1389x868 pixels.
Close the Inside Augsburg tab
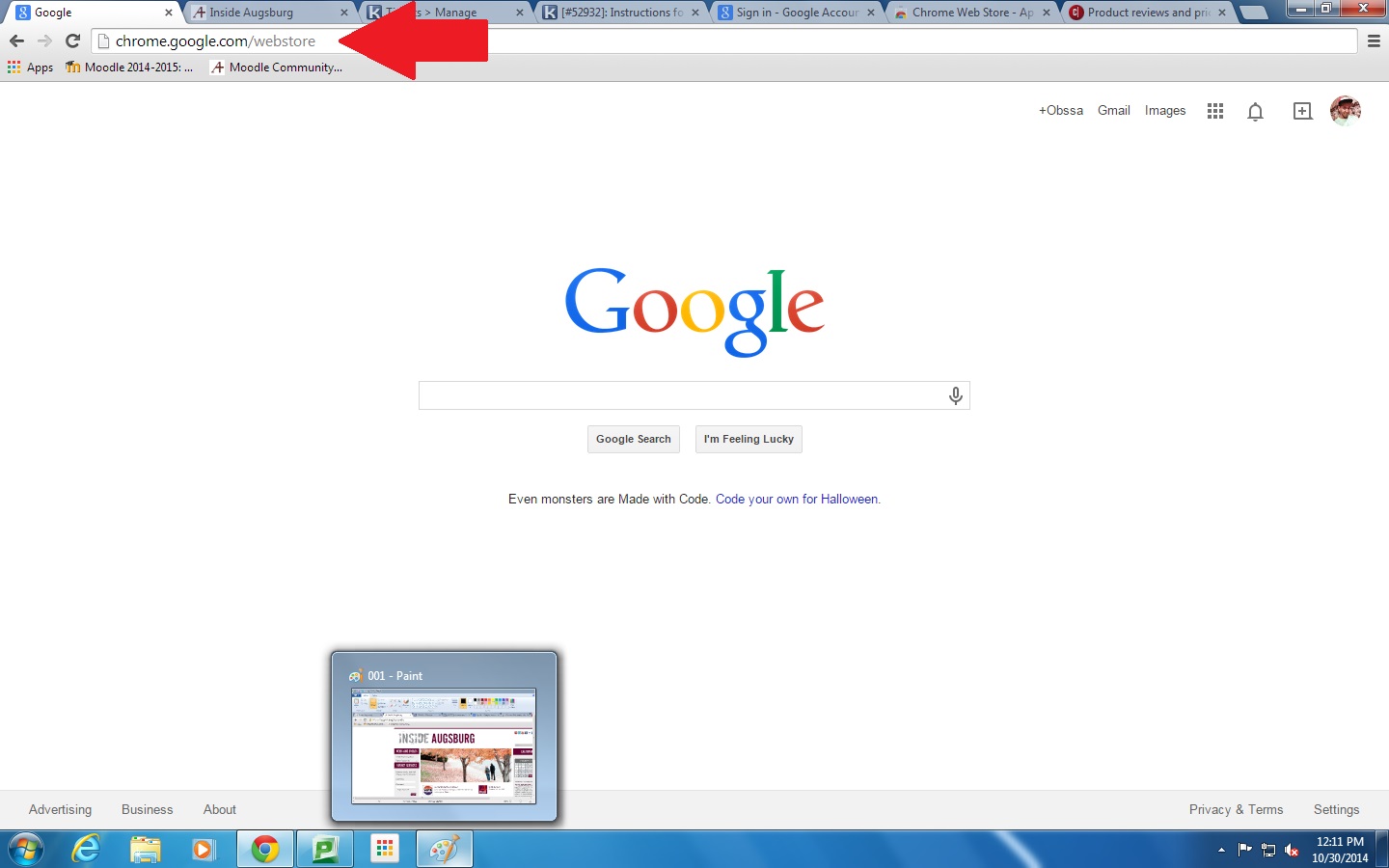coord(344,13)
